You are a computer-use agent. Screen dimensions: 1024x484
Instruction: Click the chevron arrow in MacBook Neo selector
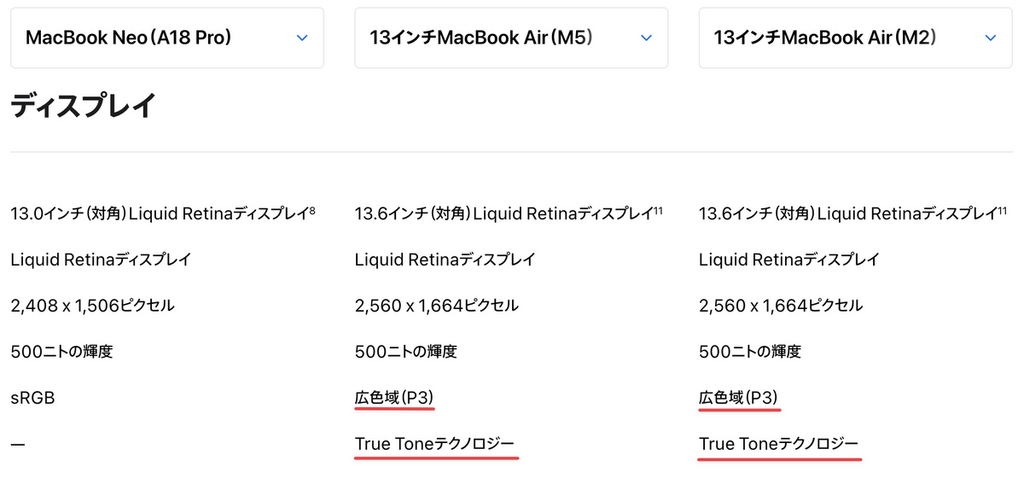(302, 38)
